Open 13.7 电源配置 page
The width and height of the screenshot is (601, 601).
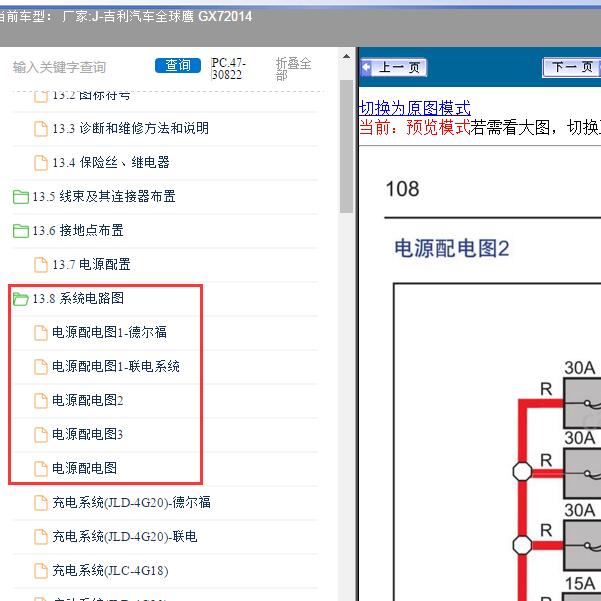pyautogui.click(x=91, y=264)
